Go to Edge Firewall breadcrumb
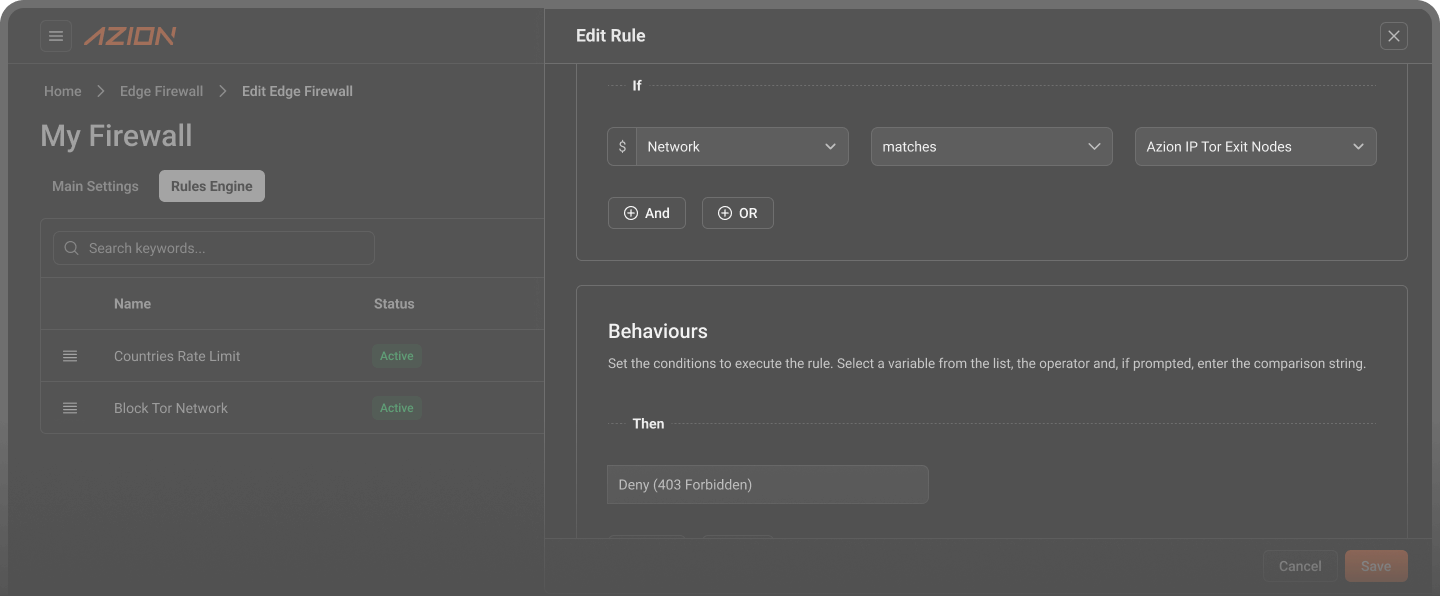 coord(161,91)
